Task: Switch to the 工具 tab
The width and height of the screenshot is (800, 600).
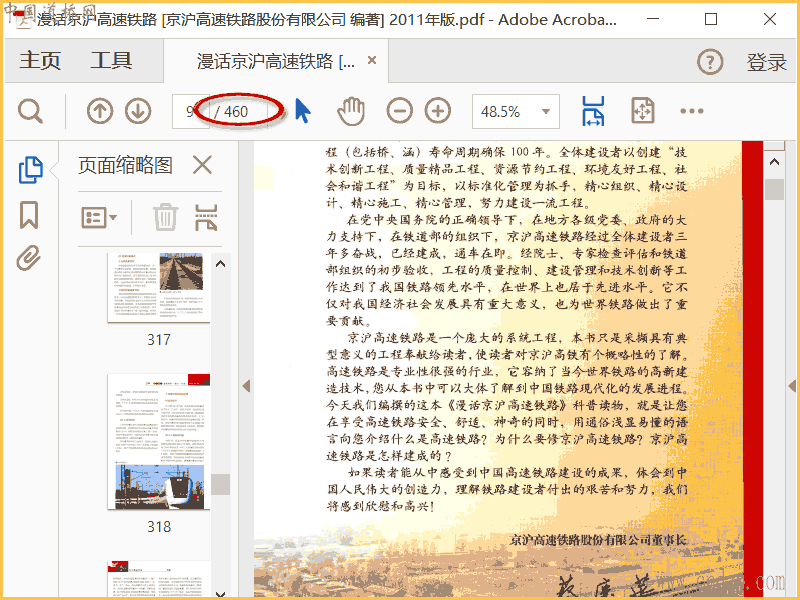Action: [x=111, y=61]
